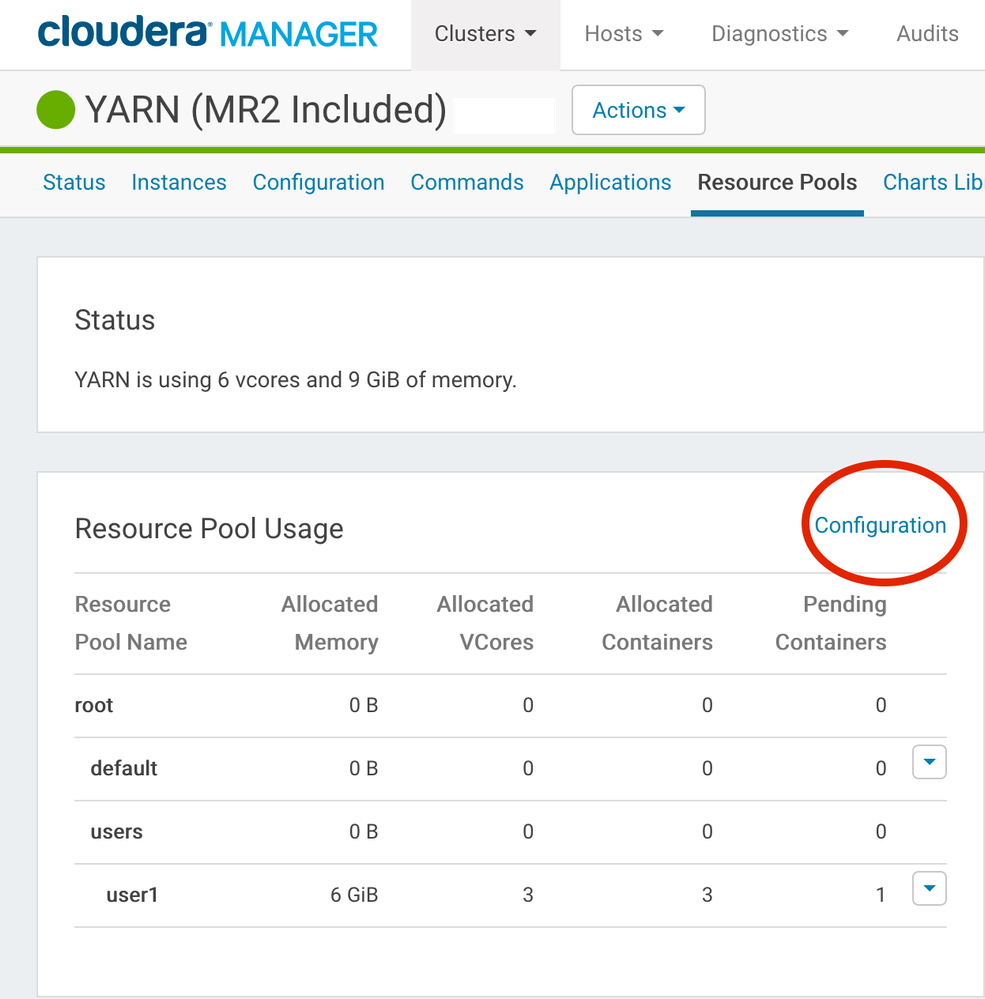The height and width of the screenshot is (999, 985).
Task: Select the Resource Pools tab
Action: [x=777, y=182]
